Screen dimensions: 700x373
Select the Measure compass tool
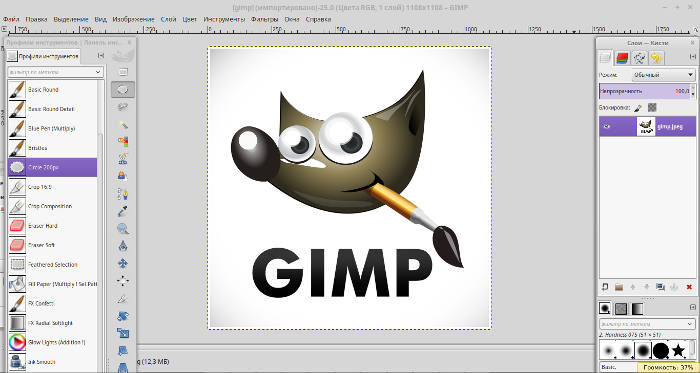(123, 246)
